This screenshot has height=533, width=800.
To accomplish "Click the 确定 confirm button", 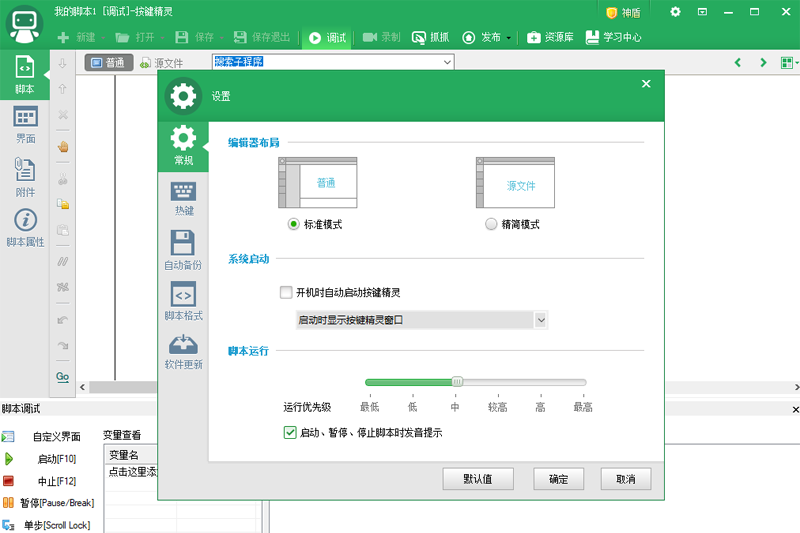I will [x=558, y=479].
